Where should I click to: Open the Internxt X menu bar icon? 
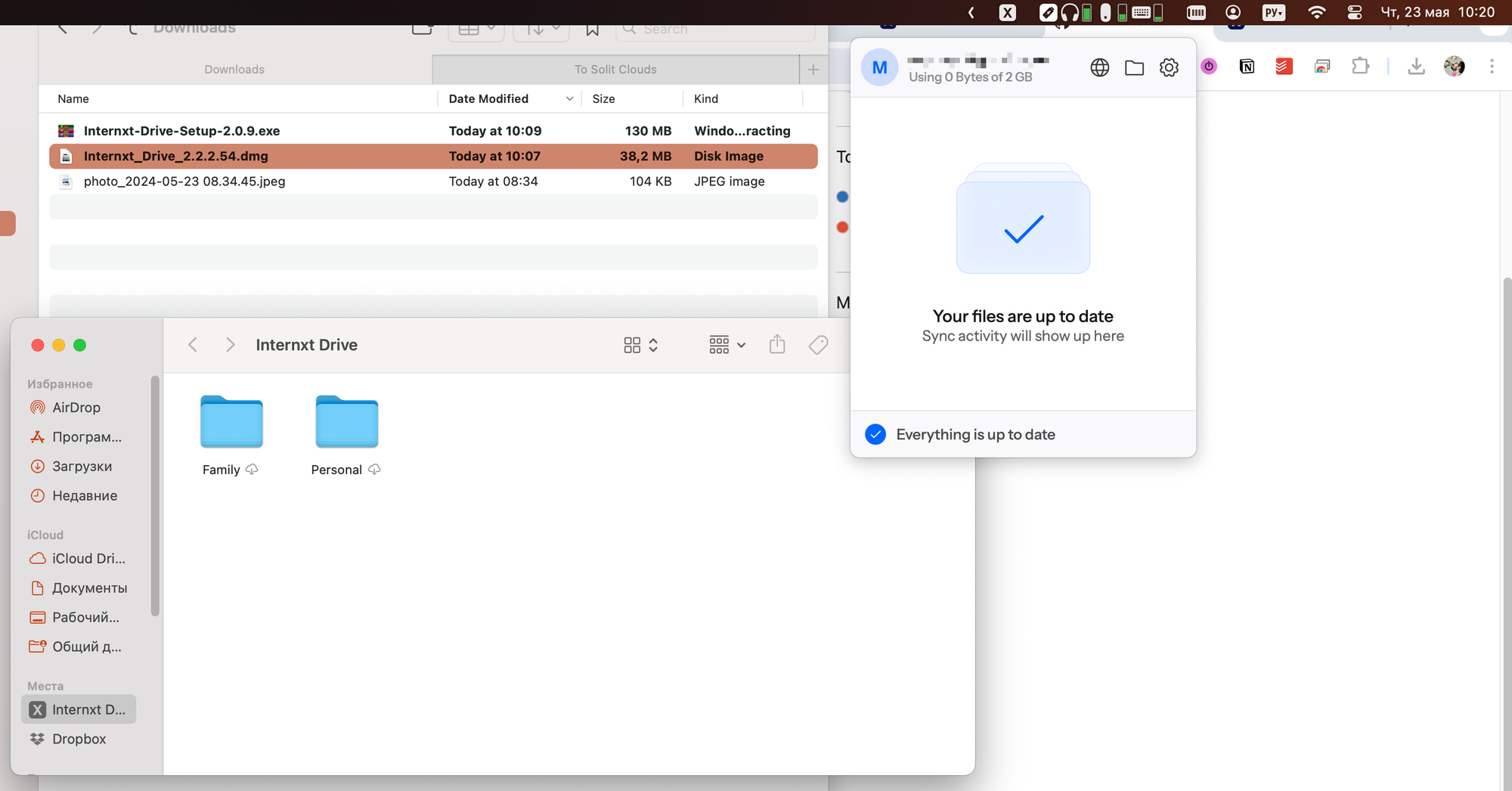click(x=1007, y=12)
